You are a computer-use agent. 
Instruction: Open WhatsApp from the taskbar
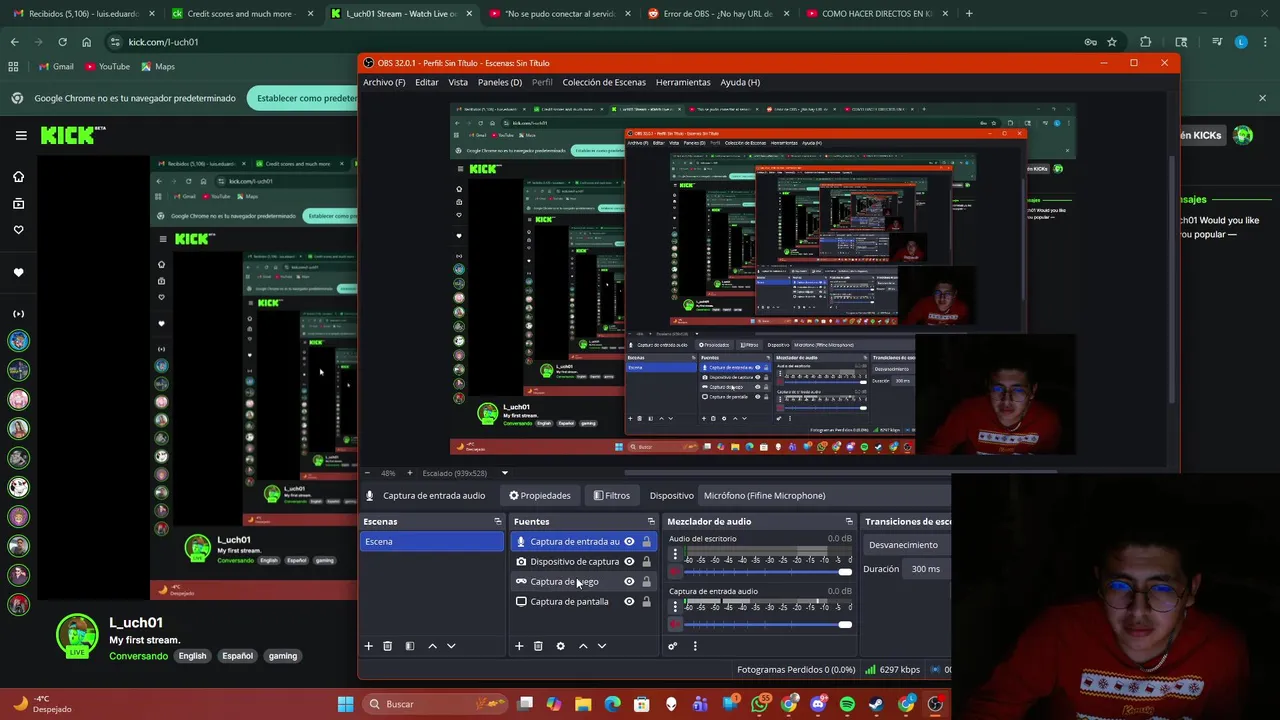coord(761,704)
